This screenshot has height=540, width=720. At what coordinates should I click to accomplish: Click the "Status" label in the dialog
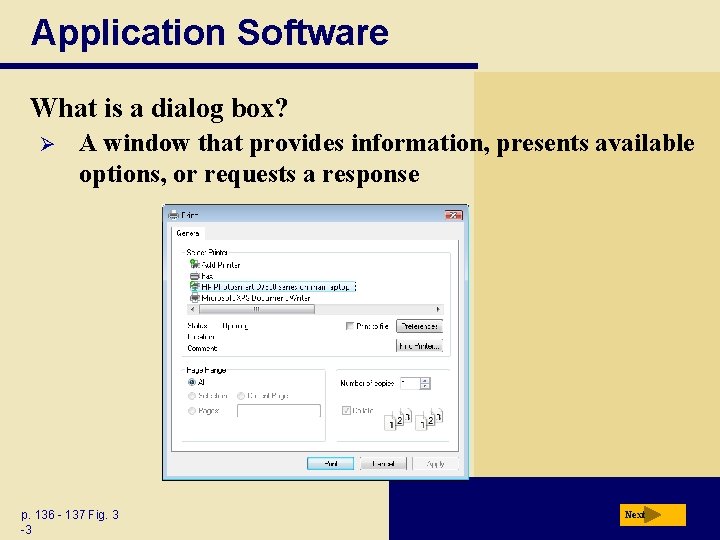point(197,326)
